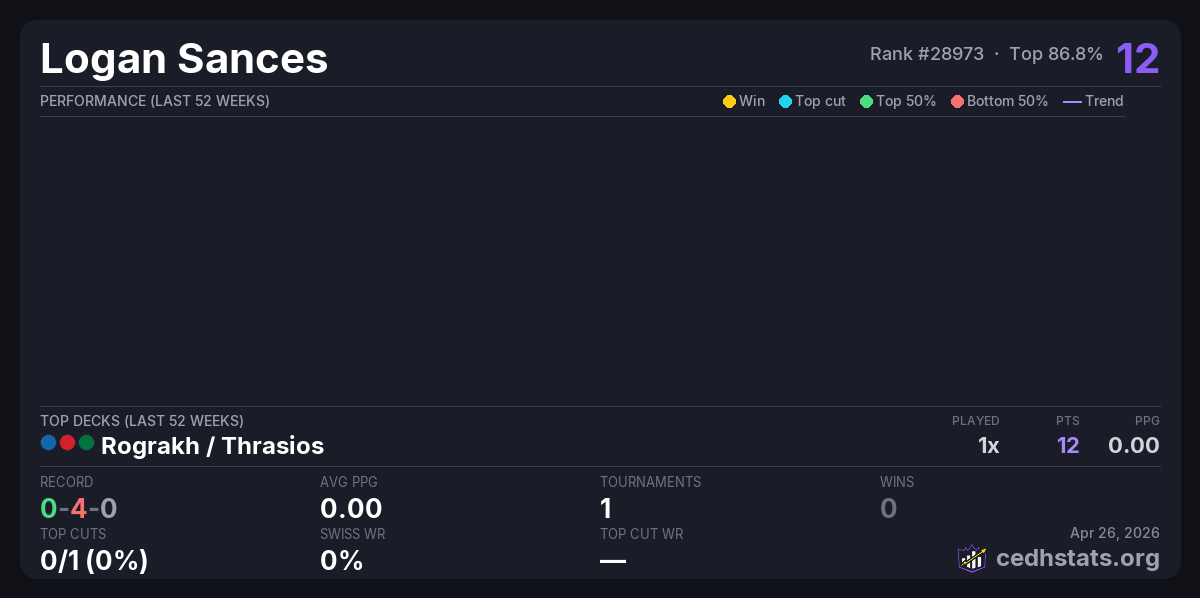Click the green mana color icon
This screenshot has height=598, width=1200.
click(86, 443)
